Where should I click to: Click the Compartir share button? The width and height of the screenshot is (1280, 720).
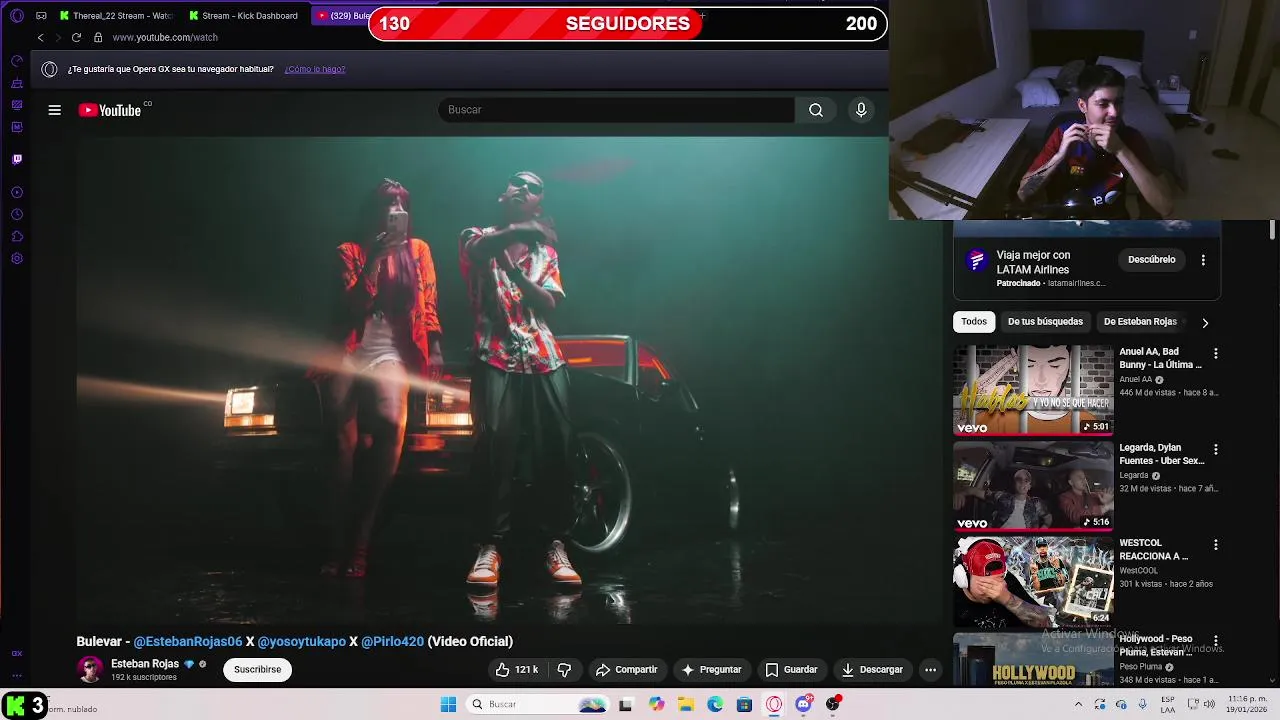(626, 670)
